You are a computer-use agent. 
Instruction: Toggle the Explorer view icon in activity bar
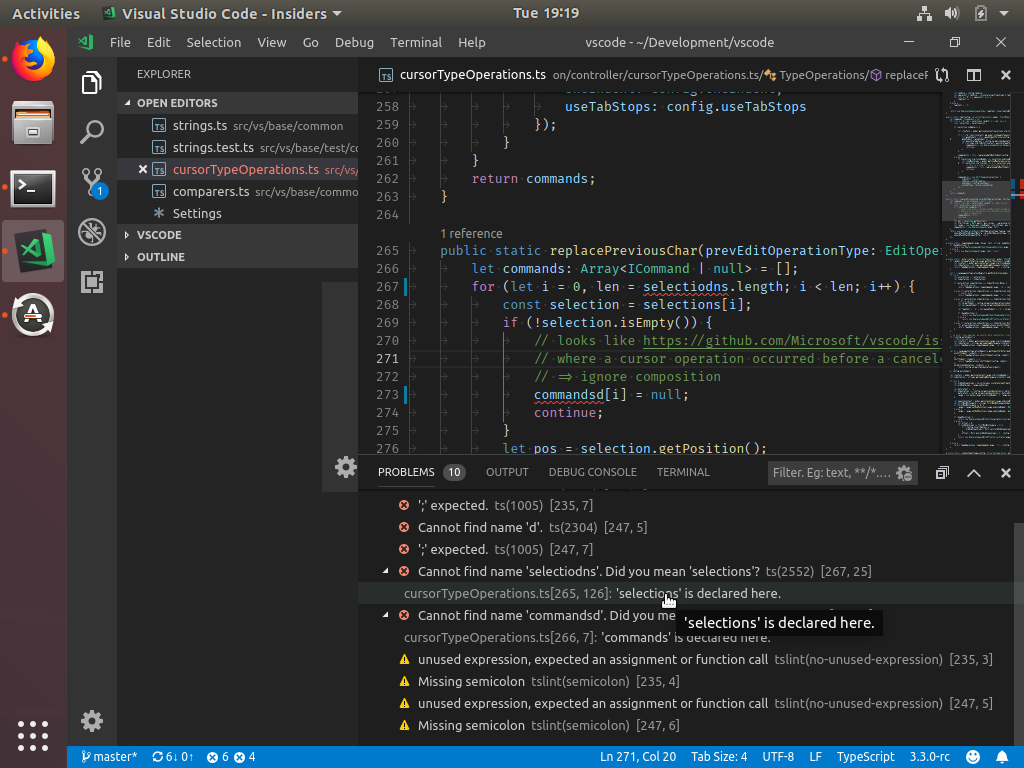[92, 82]
